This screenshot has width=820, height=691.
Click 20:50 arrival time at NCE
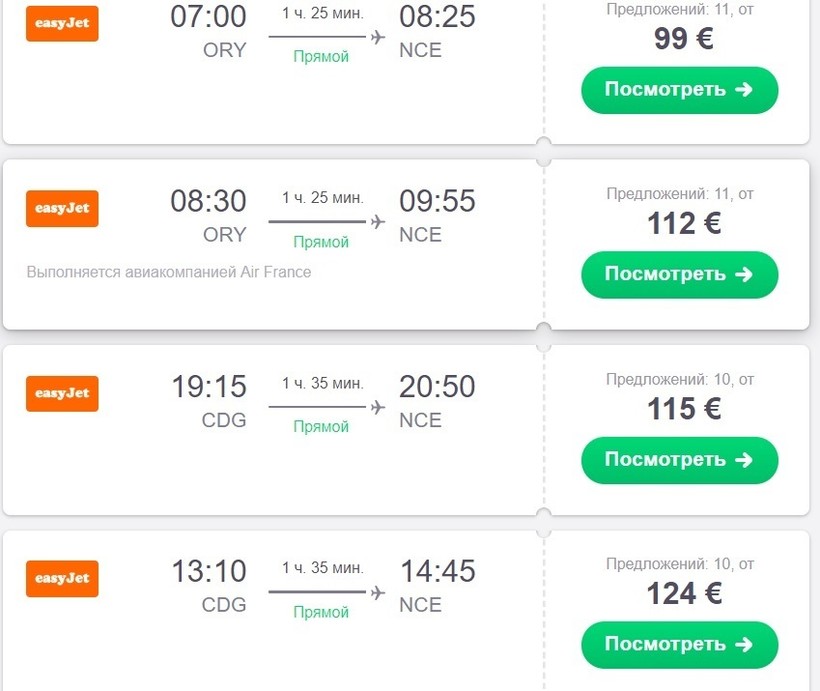[x=437, y=386]
